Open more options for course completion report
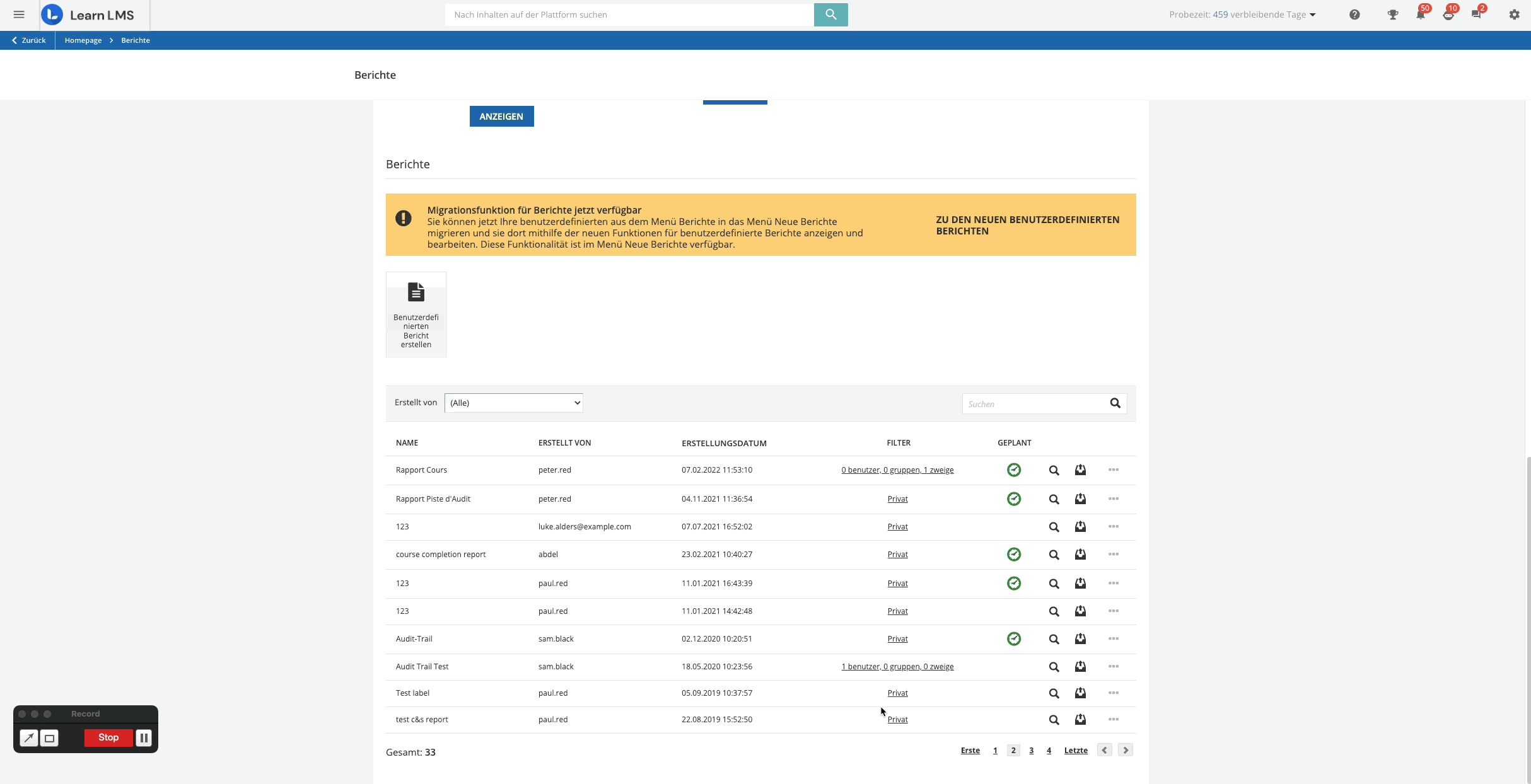The width and height of the screenshot is (1531, 784). [x=1114, y=554]
